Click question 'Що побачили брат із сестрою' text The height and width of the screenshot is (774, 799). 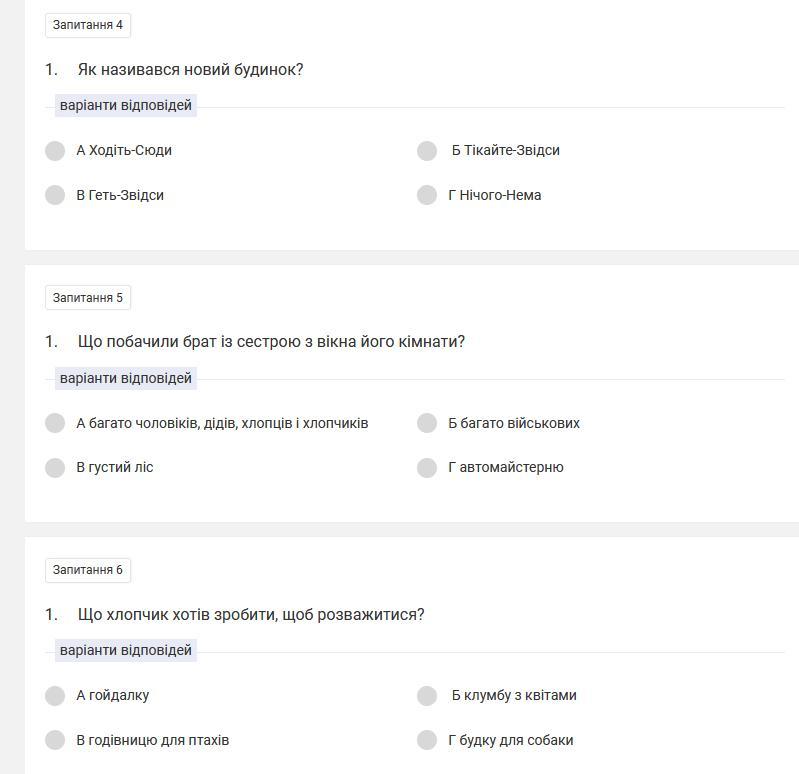(271, 342)
